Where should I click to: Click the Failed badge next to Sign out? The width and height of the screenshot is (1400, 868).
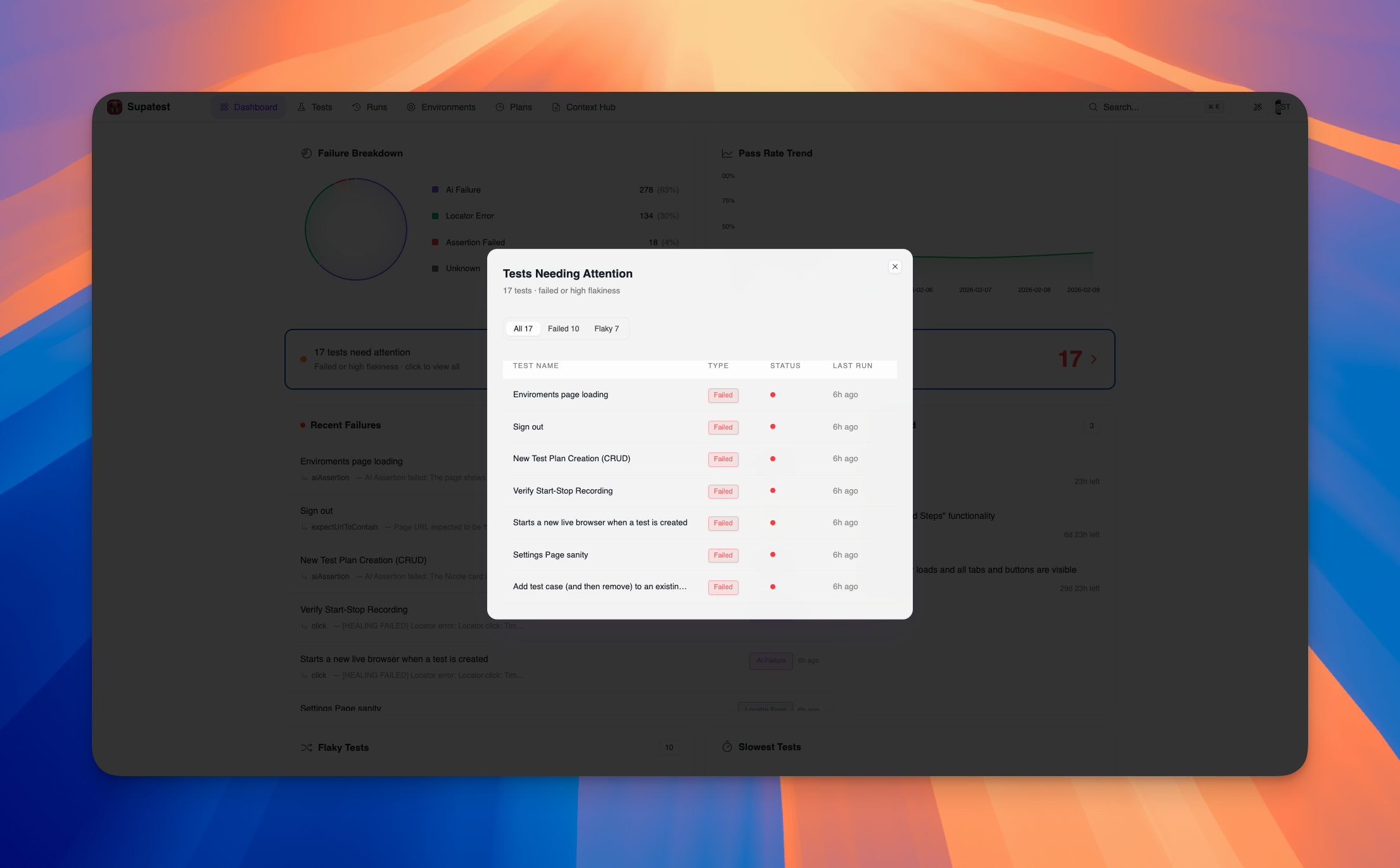(x=722, y=427)
